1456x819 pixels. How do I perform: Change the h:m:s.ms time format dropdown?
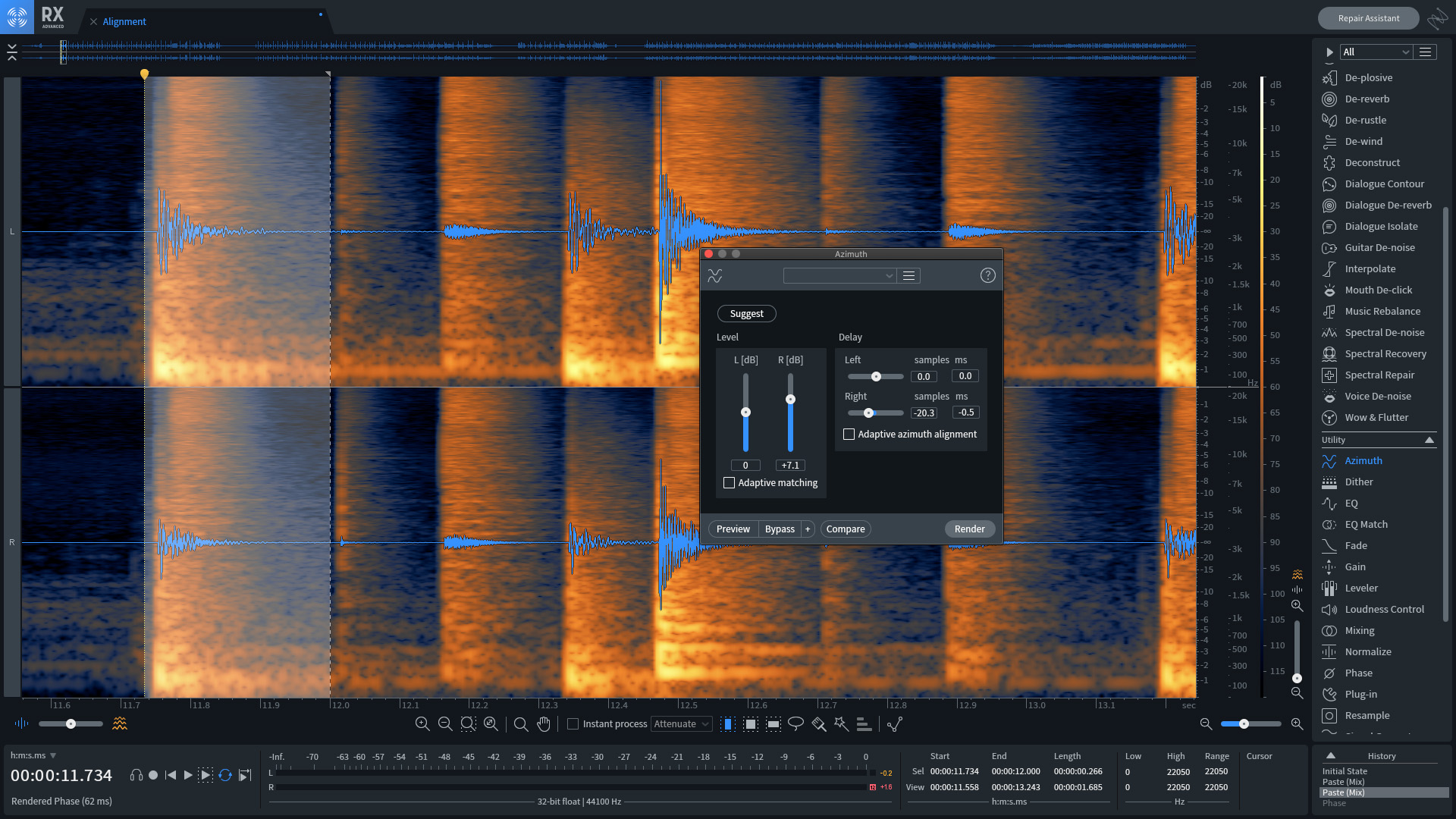[33, 756]
